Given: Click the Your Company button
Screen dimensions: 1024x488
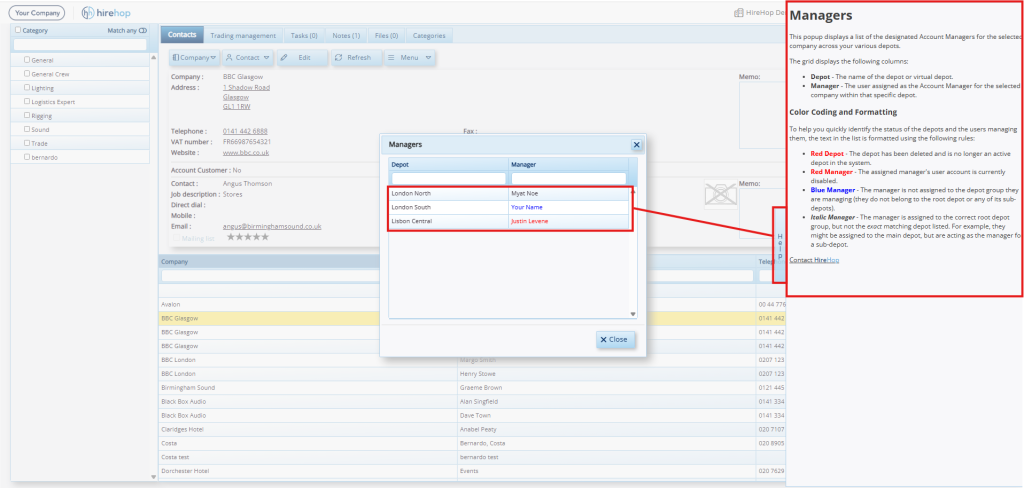Looking at the screenshot, I should [x=37, y=12].
